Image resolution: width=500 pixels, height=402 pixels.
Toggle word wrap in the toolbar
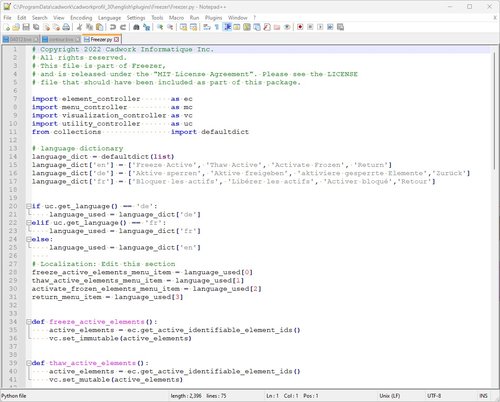207,27
